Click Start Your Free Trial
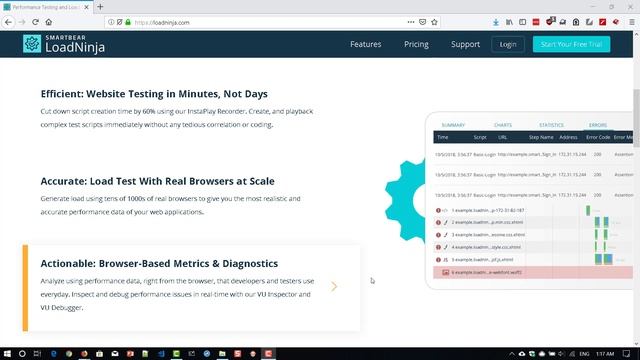This screenshot has width=640, height=360. coord(571,44)
